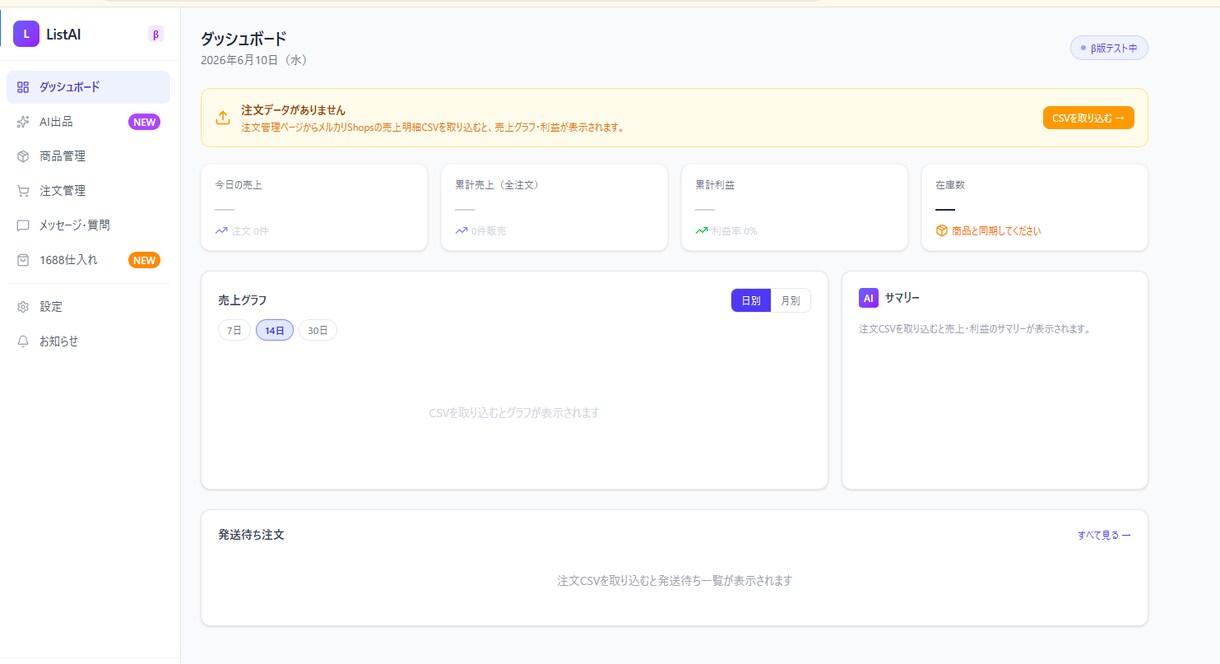
Task: Select the 7日 range chip
Action: pos(234,330)
